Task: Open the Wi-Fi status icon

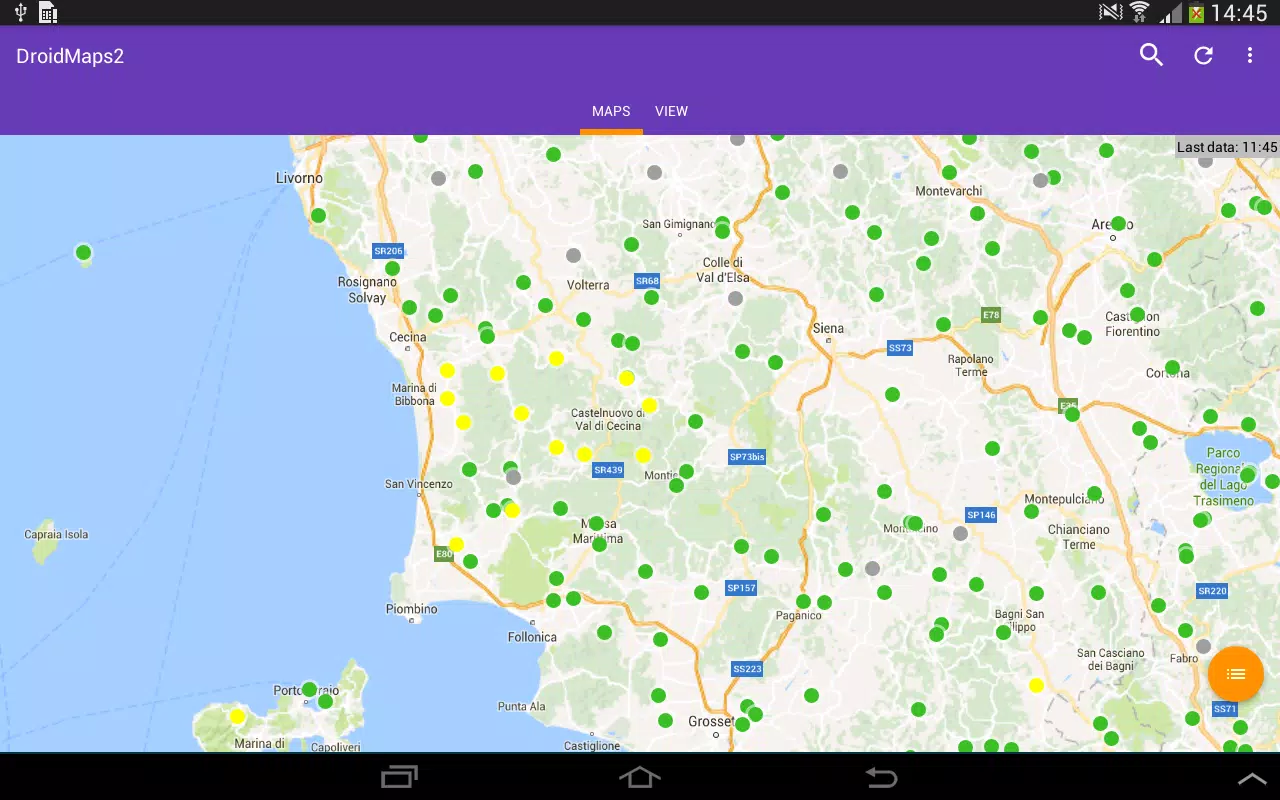Action: [1139, 13]
